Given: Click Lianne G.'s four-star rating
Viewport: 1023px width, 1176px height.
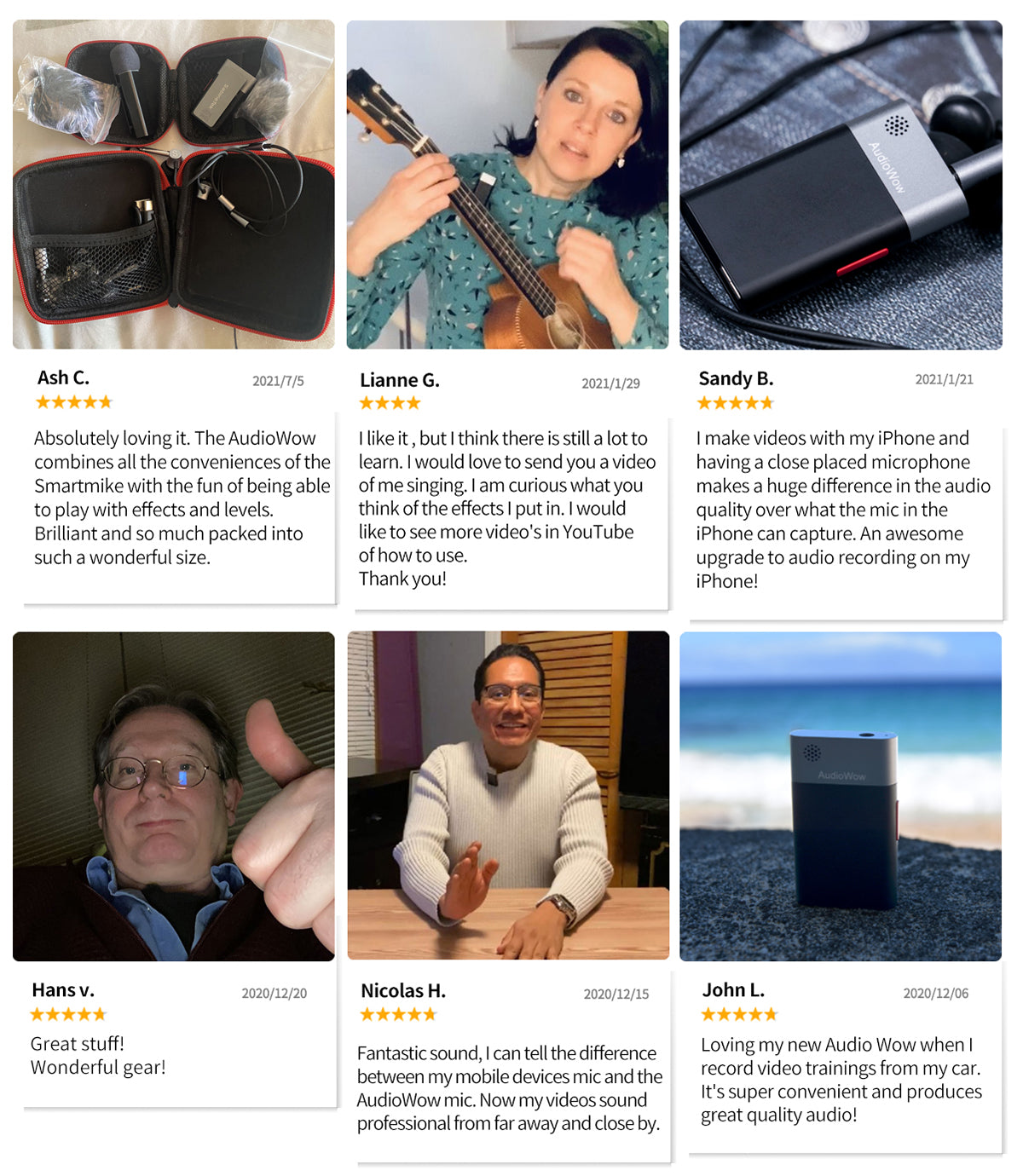Looking at the screenshot, I should 390,403.
